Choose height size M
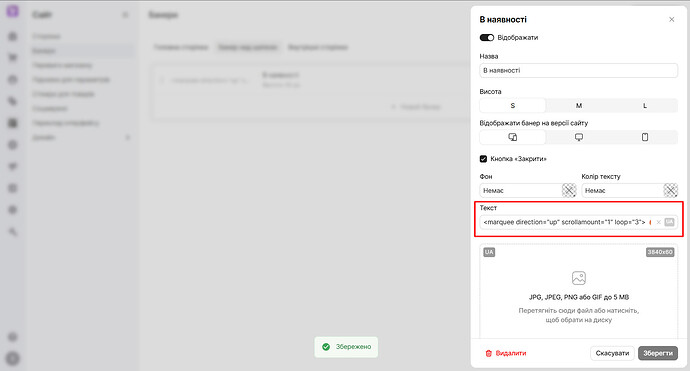This screenshot has height=371, width=690. click(579, 106)
